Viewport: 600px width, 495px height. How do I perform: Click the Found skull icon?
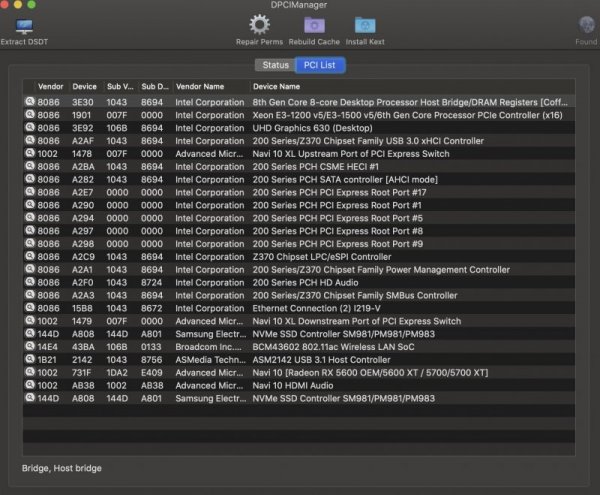point(587,25)
